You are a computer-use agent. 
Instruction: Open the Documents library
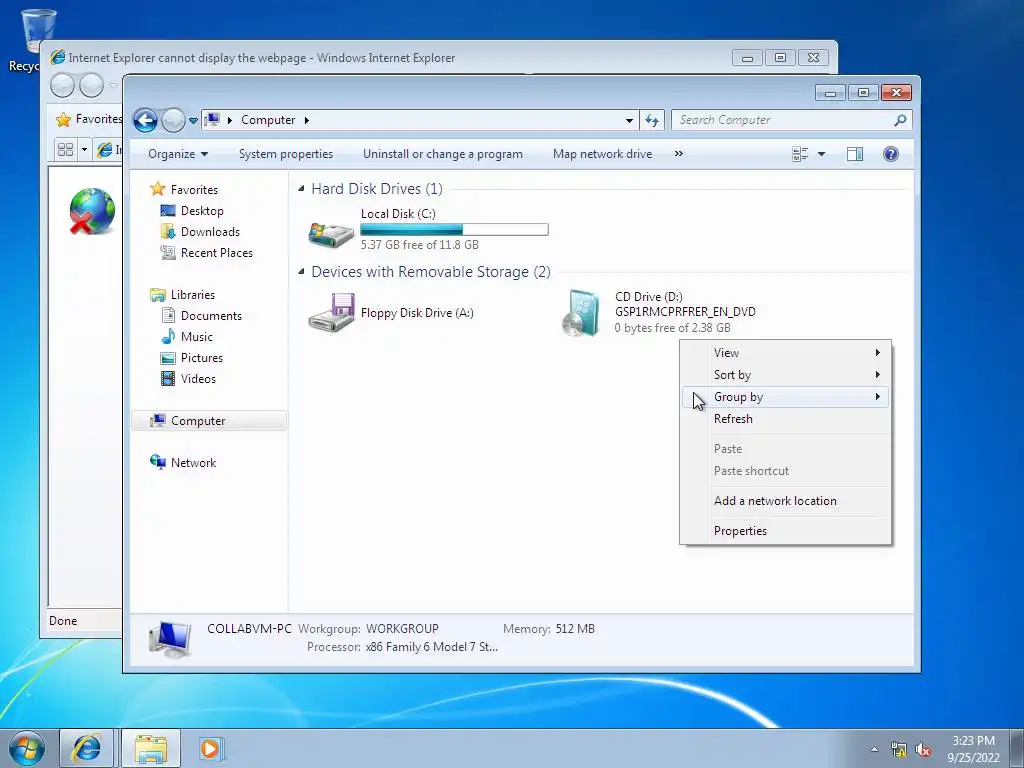pyautogui.click(x=211, y=316)
